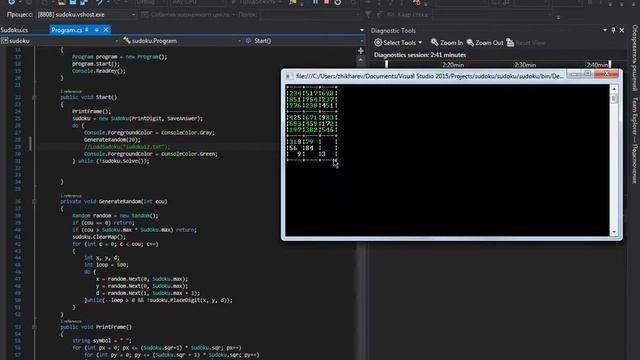Click the Pause (Break All) debug icon
Screen dimensions: 640x360
tap(316, 2)
